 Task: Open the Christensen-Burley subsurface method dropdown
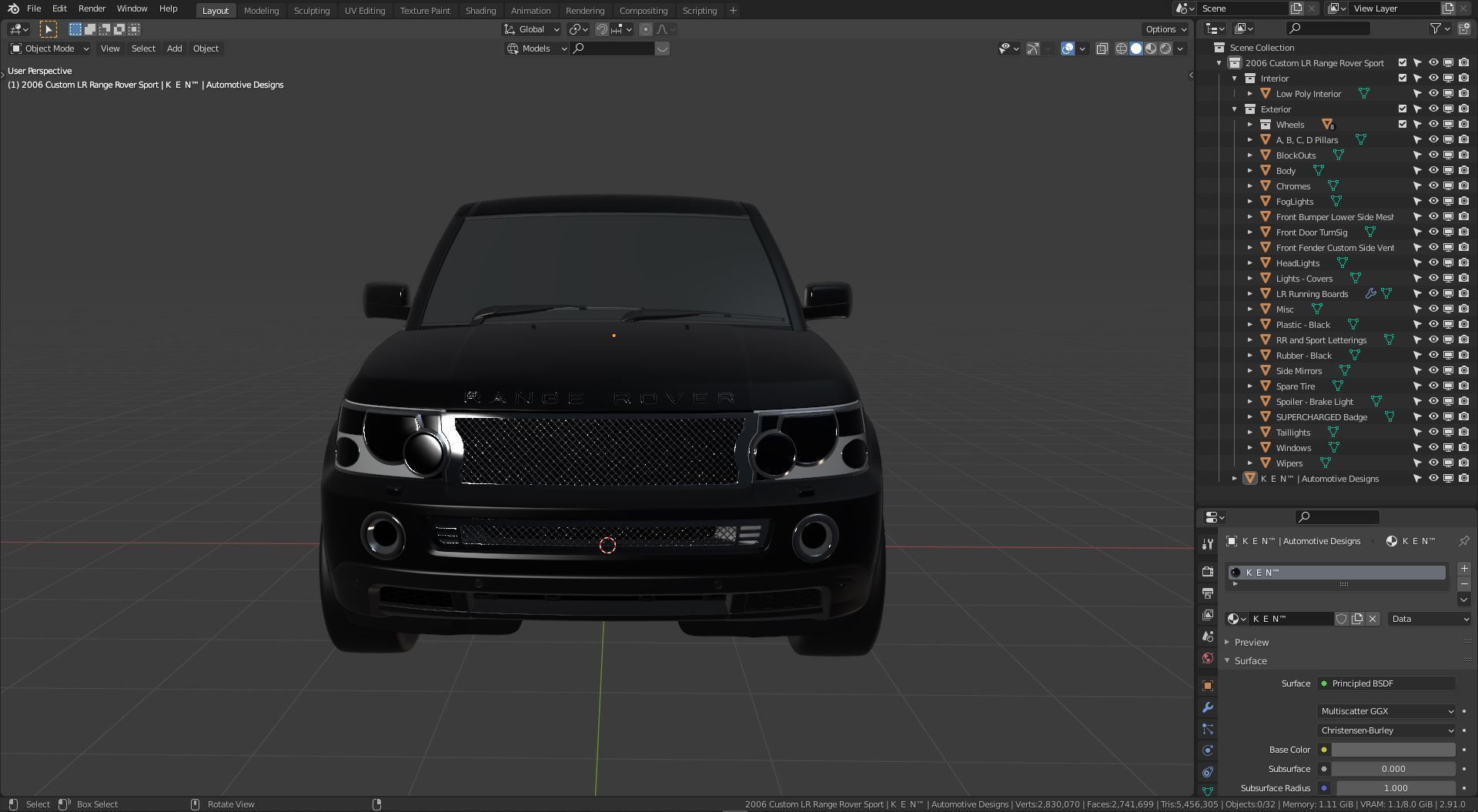1387,730
